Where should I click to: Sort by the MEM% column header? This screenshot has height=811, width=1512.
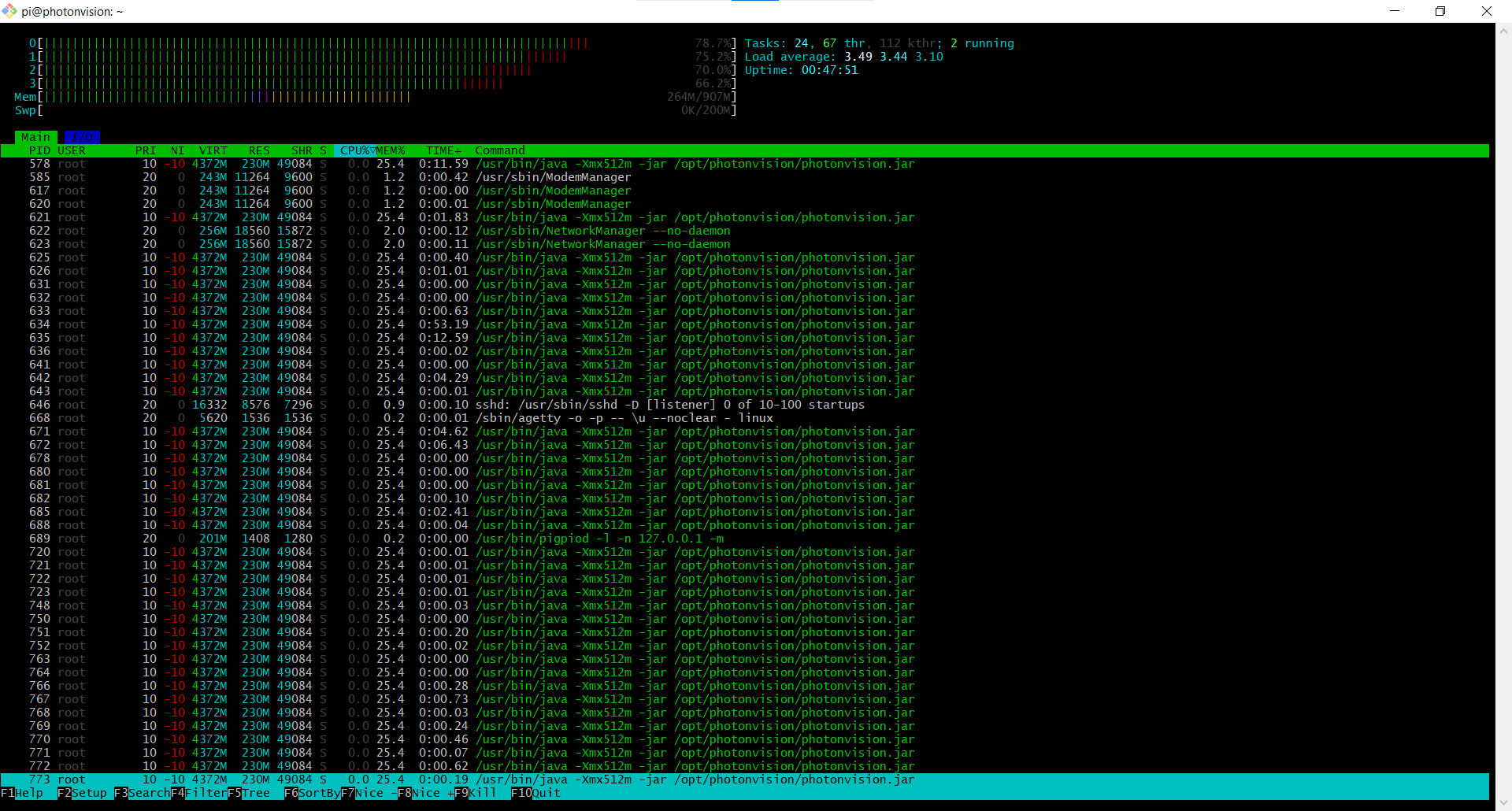pos(391,150)
